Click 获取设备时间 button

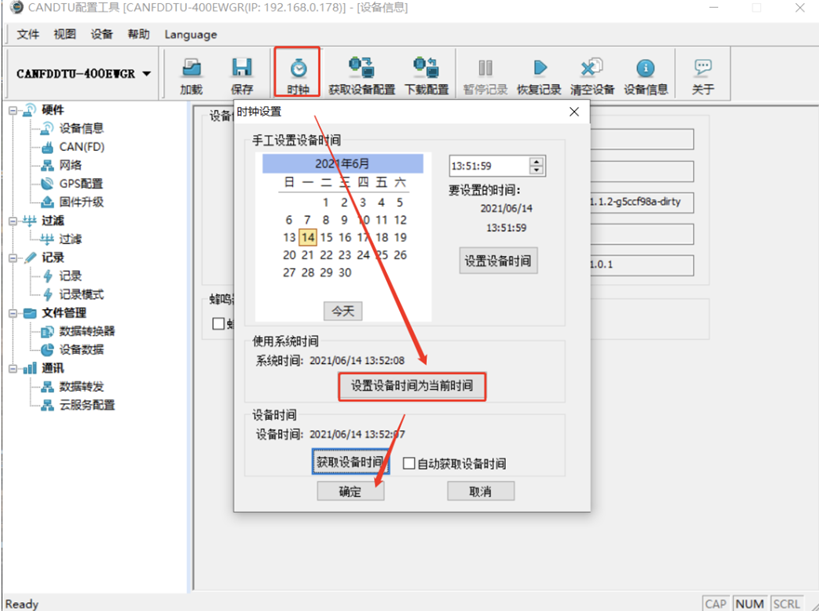350,462
